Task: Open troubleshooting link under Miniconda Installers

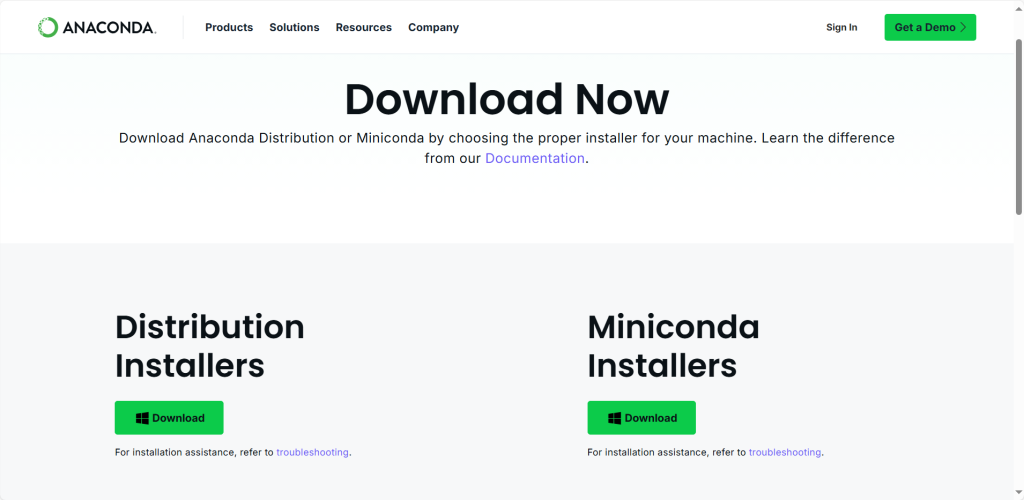Action: [x=784, y=452]
